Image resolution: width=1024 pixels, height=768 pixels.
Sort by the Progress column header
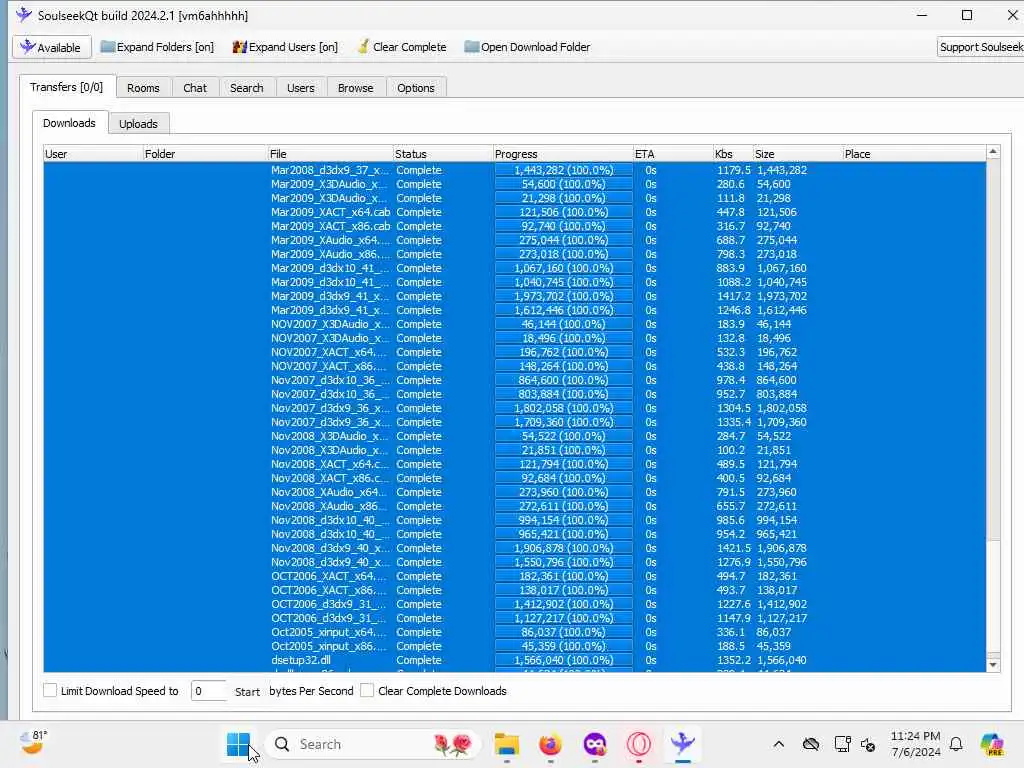pyautogui.click(x=563, y=154)
